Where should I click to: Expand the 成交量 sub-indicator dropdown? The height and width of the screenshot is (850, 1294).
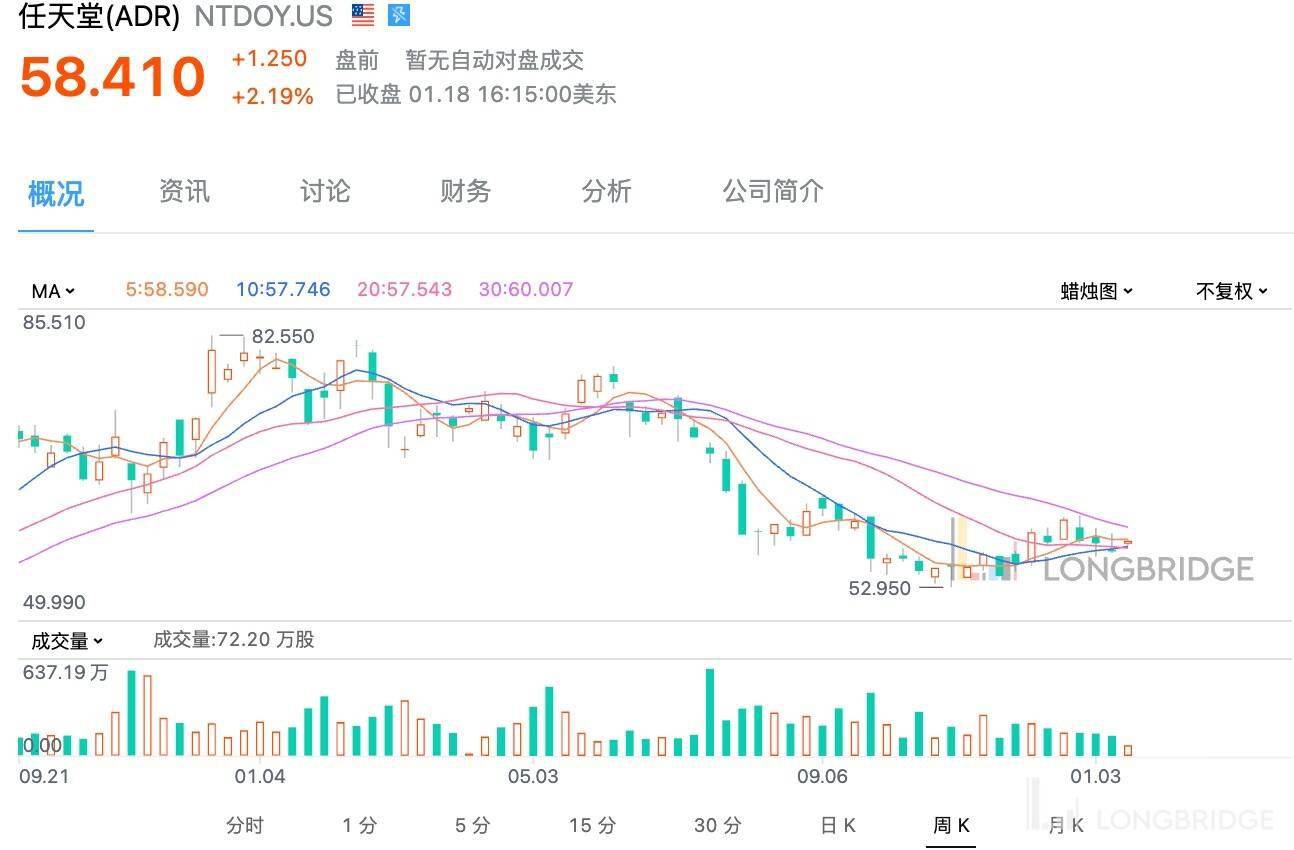click(67, 641)
